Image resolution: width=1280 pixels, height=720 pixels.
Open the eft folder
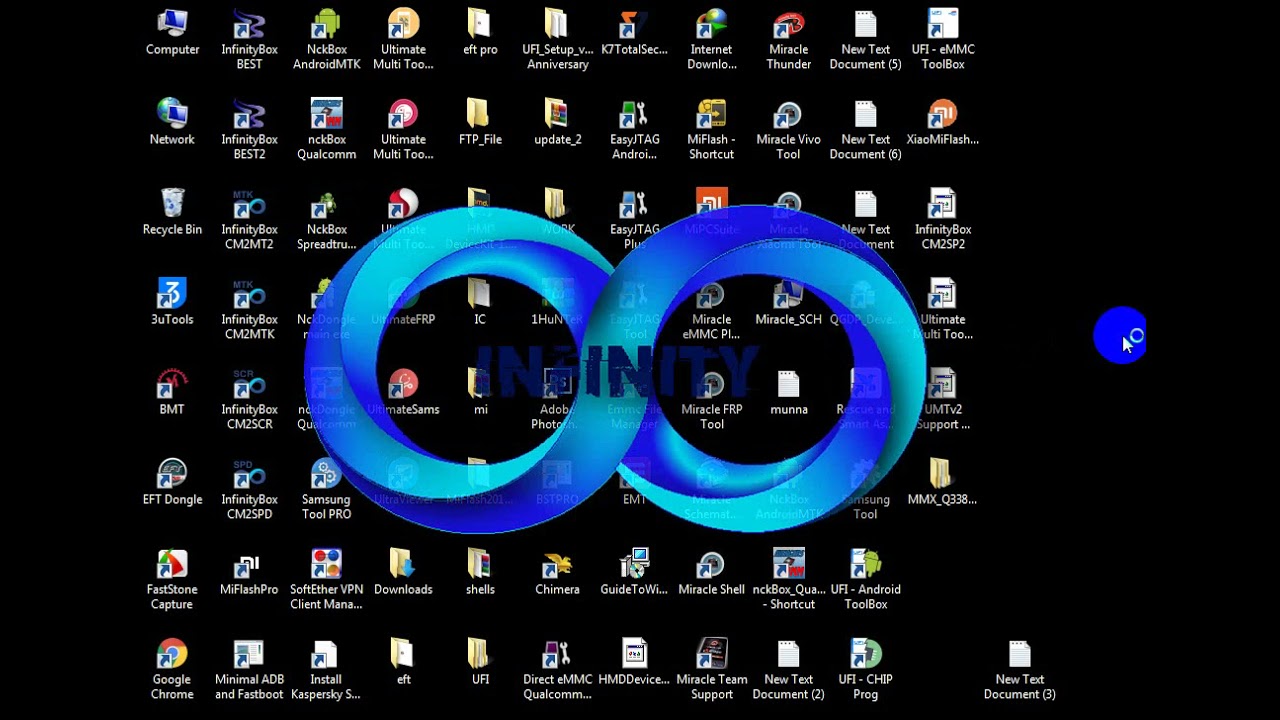(403, 664)
